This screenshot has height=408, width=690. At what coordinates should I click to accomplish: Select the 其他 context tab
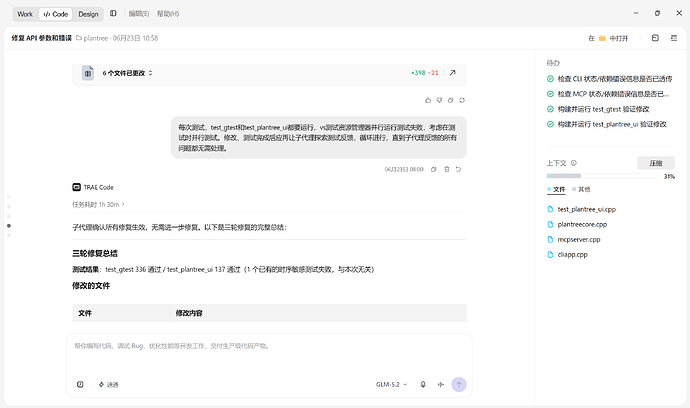pyautogui.click(x=581, y=190)
